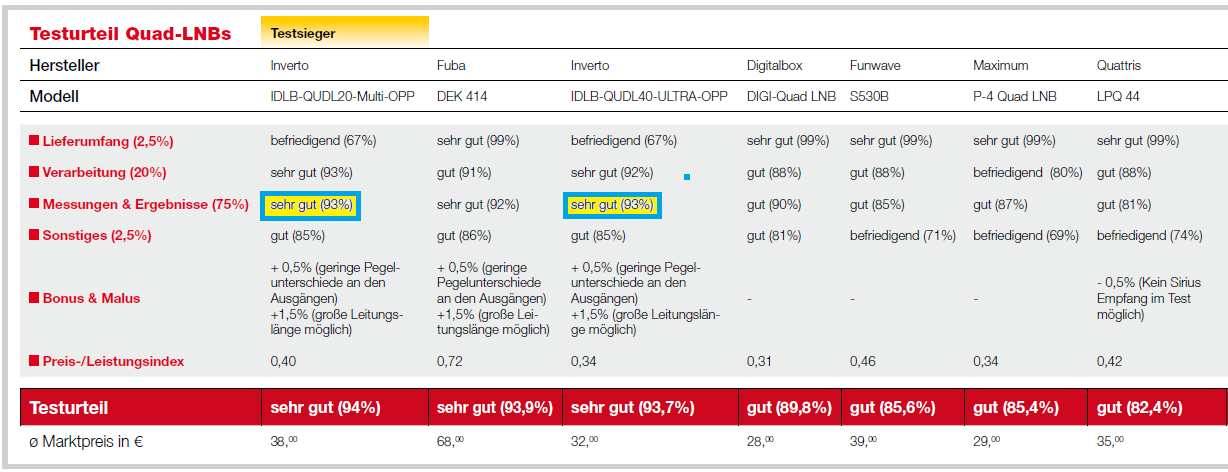Click Quattris Sonstiges value 'befriedigend (74%)'

click(x=1150, y=237)
